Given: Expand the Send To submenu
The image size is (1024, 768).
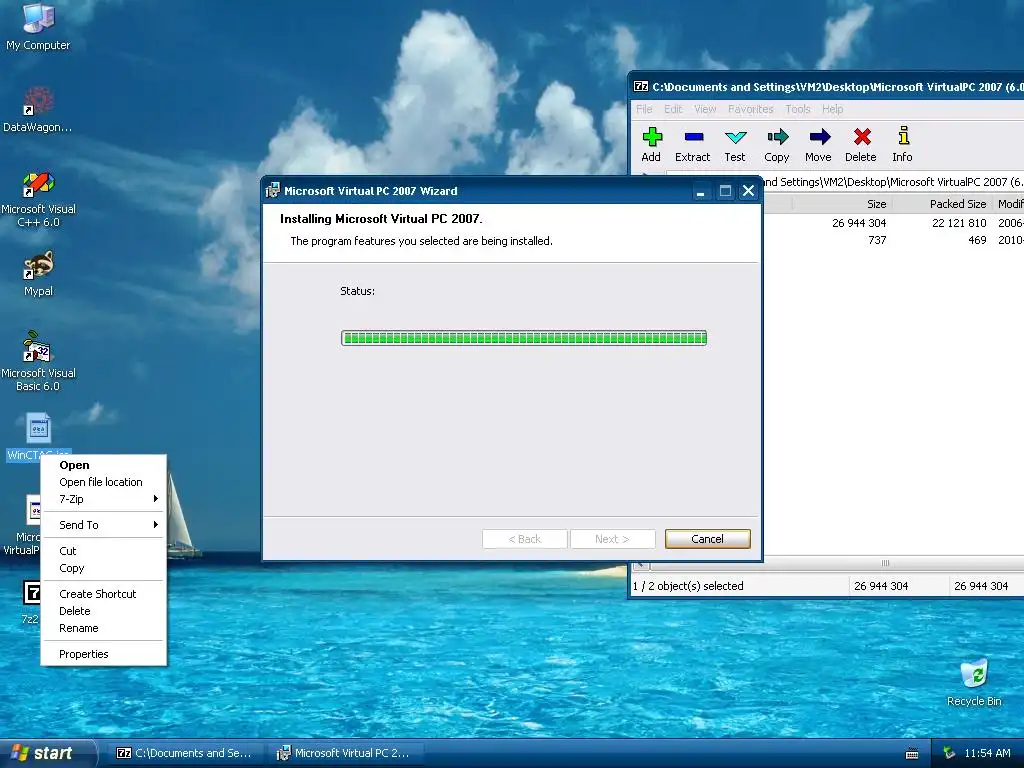Looking at the screenshot, I should [103, 525].
